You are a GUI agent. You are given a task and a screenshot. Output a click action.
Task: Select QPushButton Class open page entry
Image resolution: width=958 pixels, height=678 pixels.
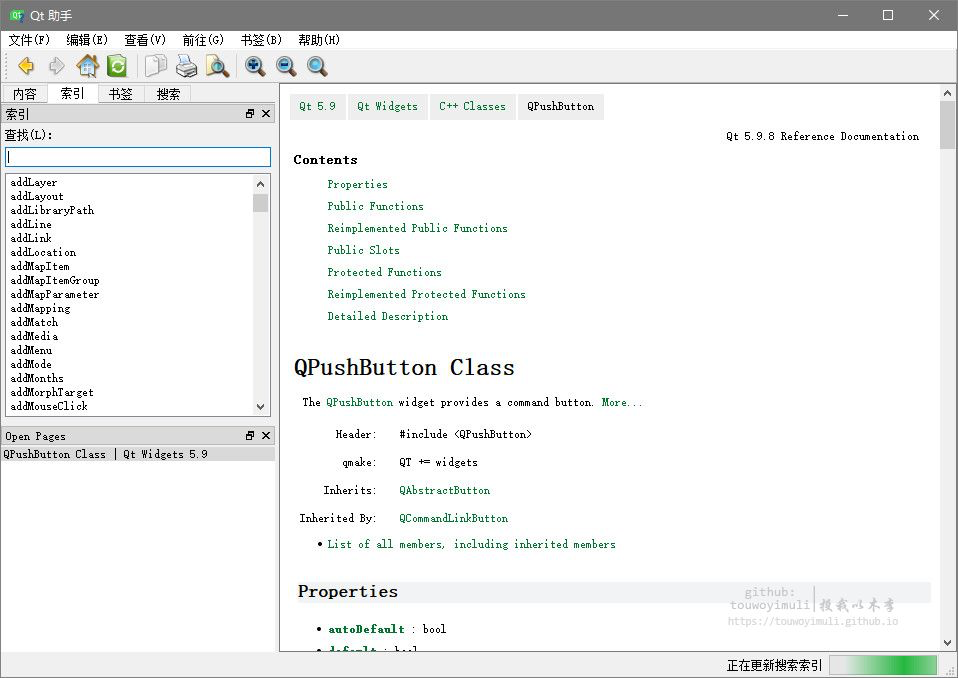coord(138,454)
